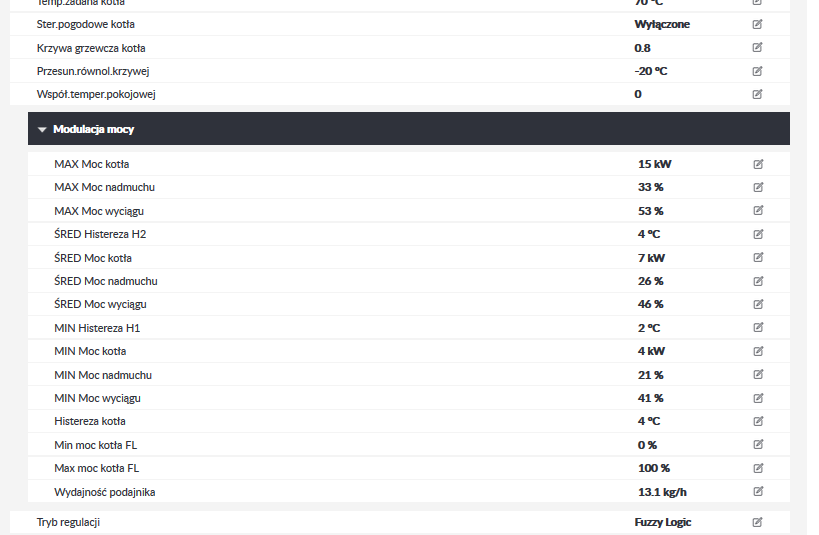Edit Max moc kotła FL icon
Screen dimensions: 819x535
[x=758, y=468]
